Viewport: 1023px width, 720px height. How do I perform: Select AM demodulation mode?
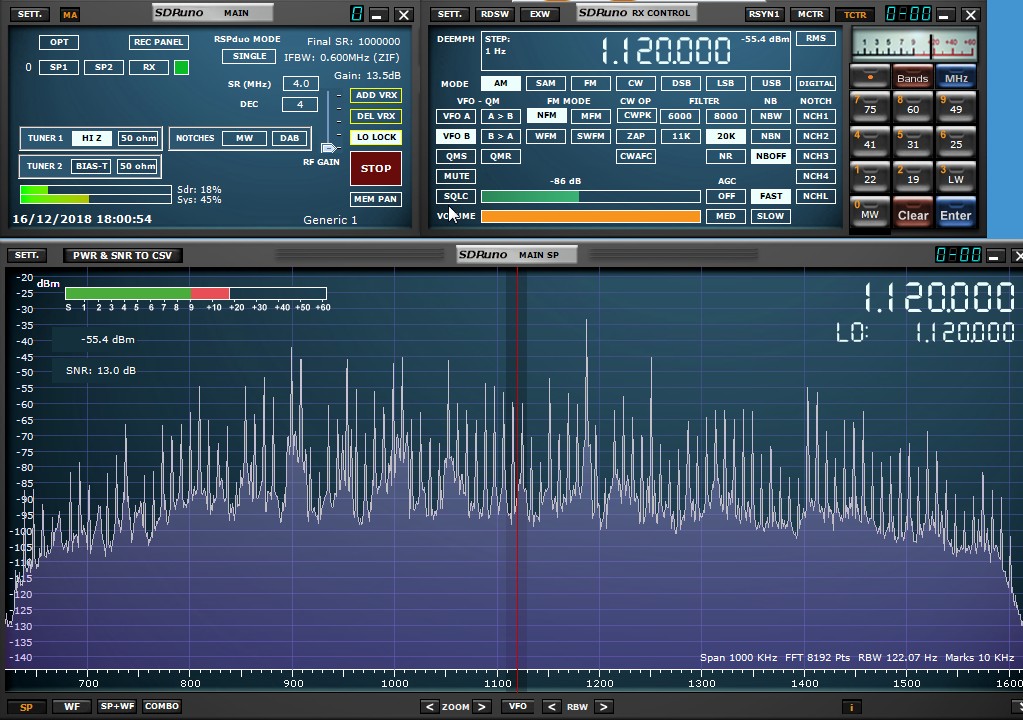tap(500, 83)
